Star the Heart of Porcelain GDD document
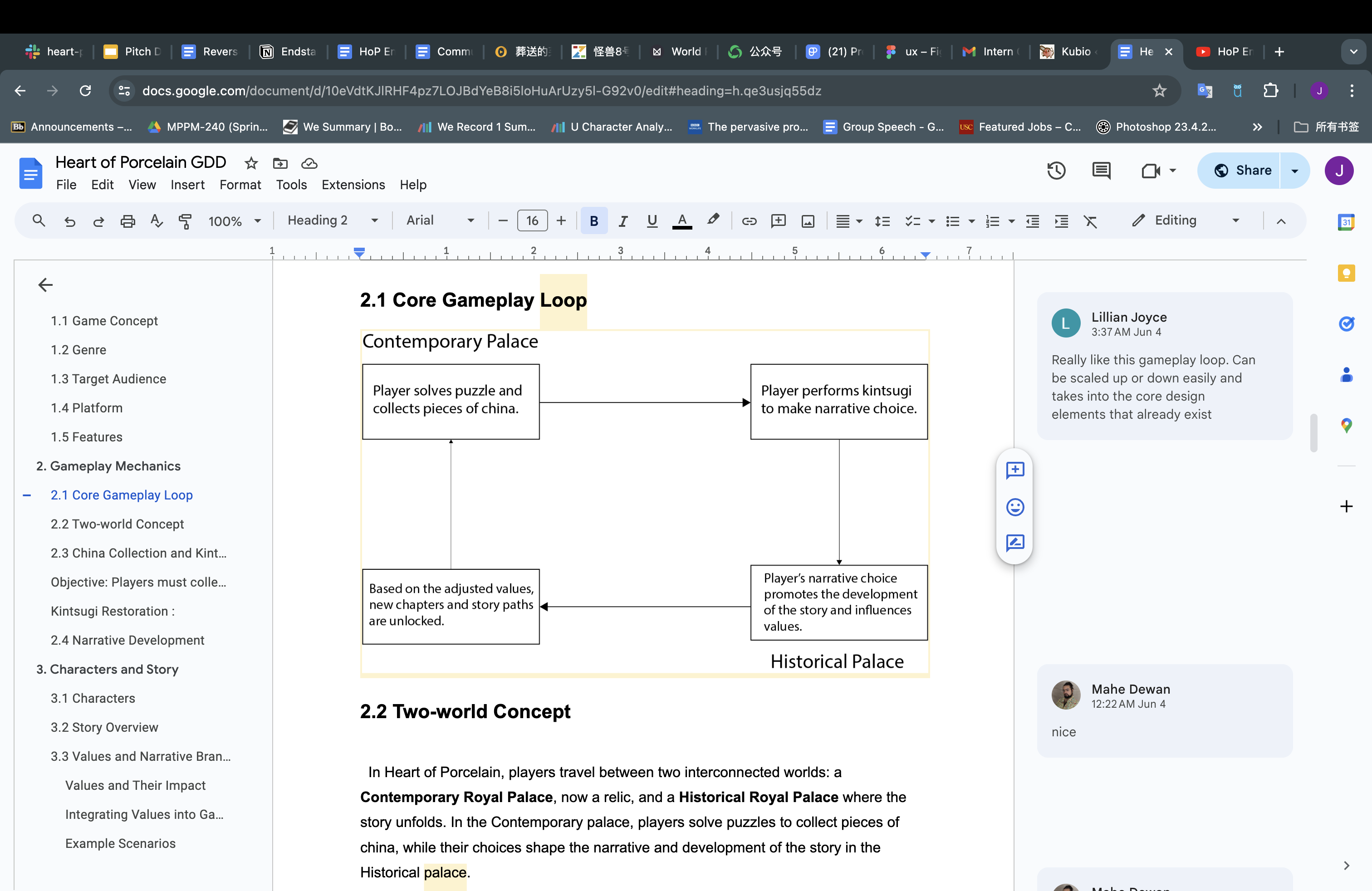 (x=251, y=163)
